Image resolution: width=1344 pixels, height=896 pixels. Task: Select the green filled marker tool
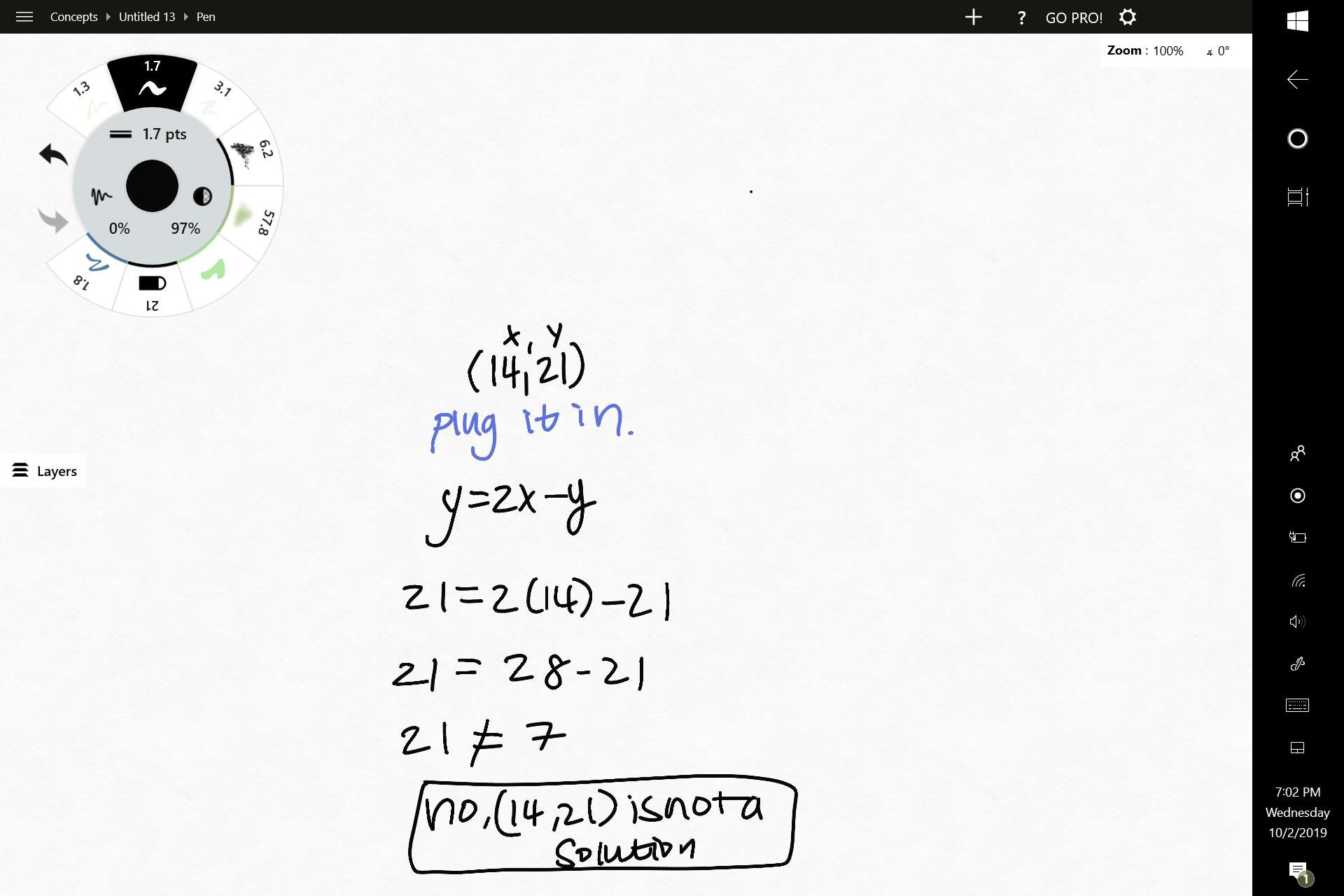click(214, 270)
